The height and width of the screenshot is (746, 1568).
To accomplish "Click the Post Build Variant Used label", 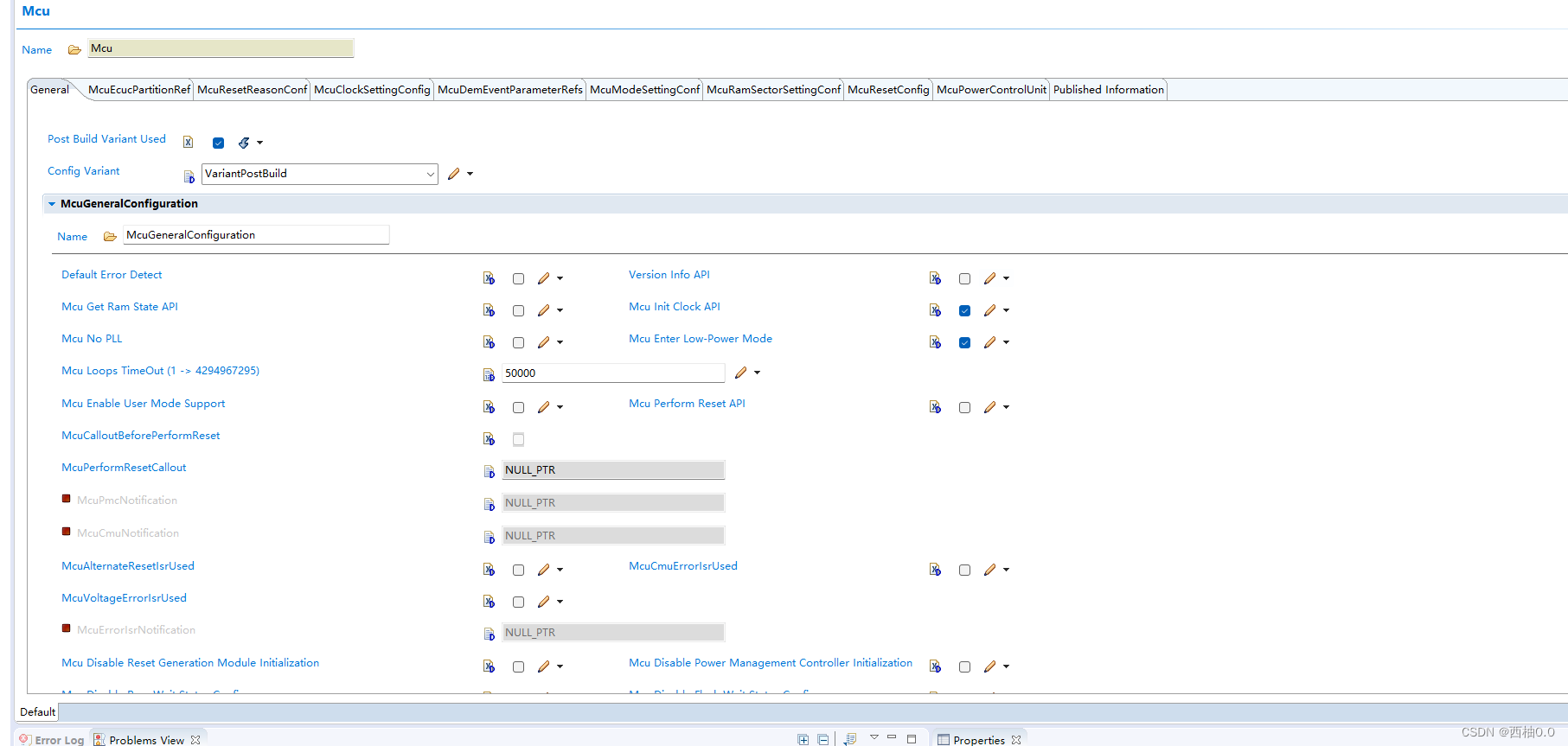I will tap(106, 139).
